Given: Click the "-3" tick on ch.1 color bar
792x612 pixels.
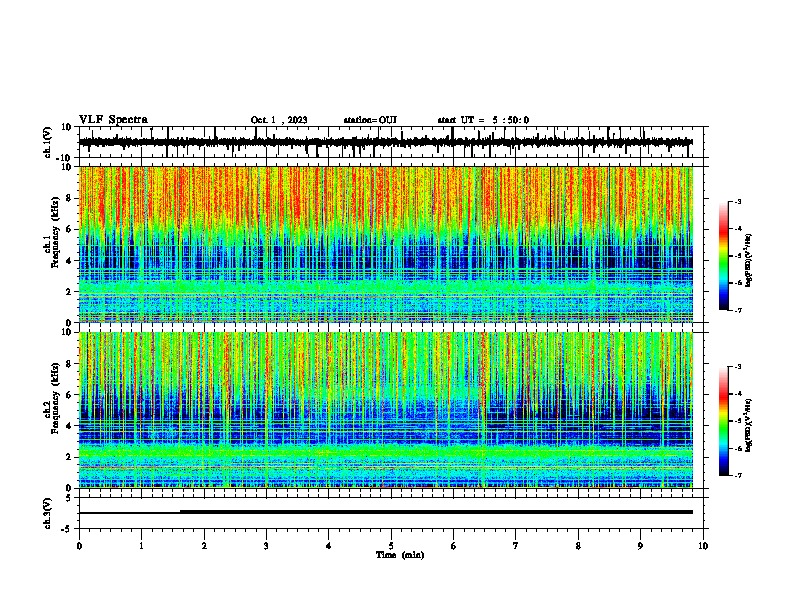Looking at the screenshot, I should pyautogui.click(x=738, y=202).
